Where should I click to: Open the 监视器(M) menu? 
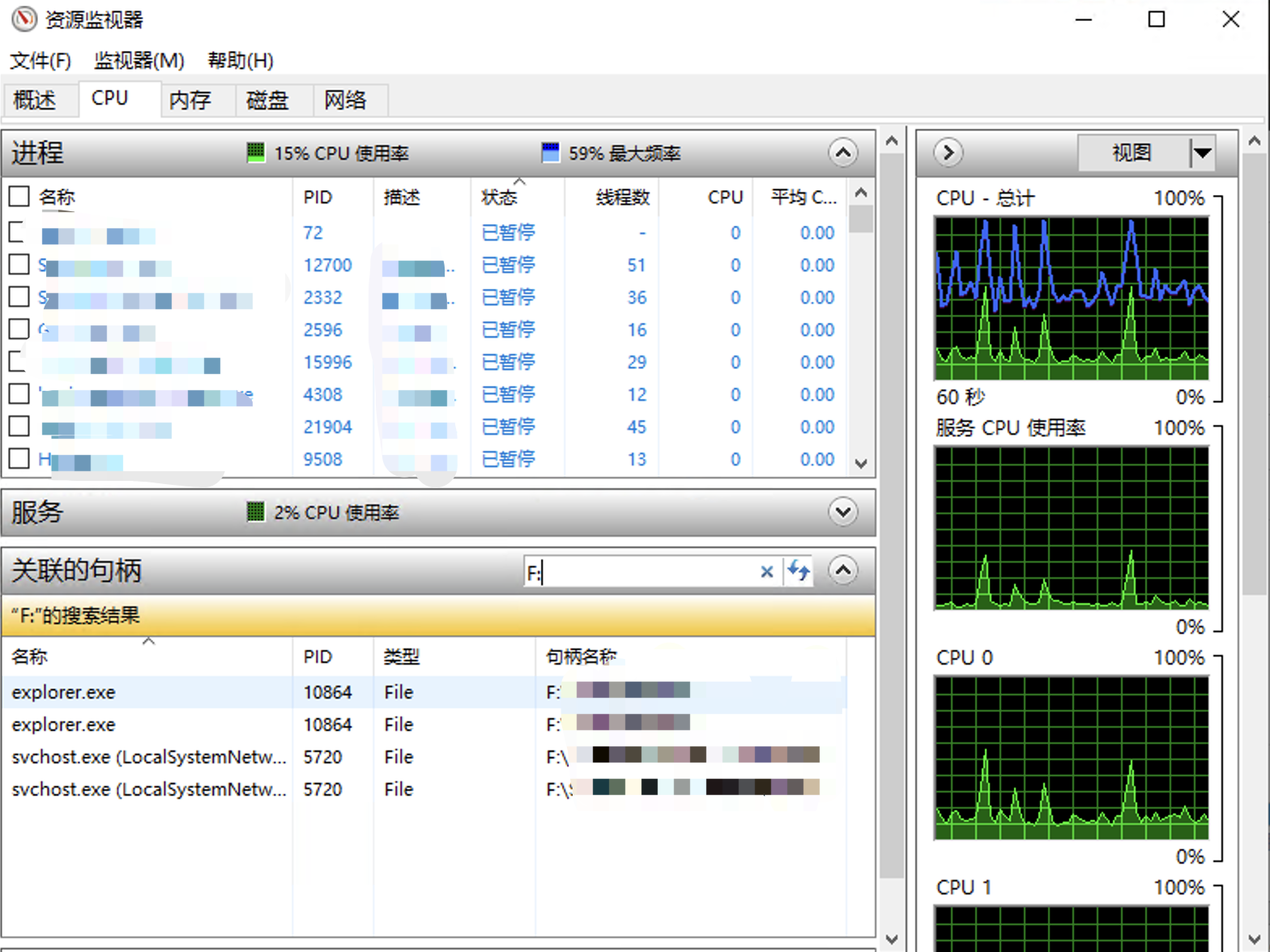[139, 61]
